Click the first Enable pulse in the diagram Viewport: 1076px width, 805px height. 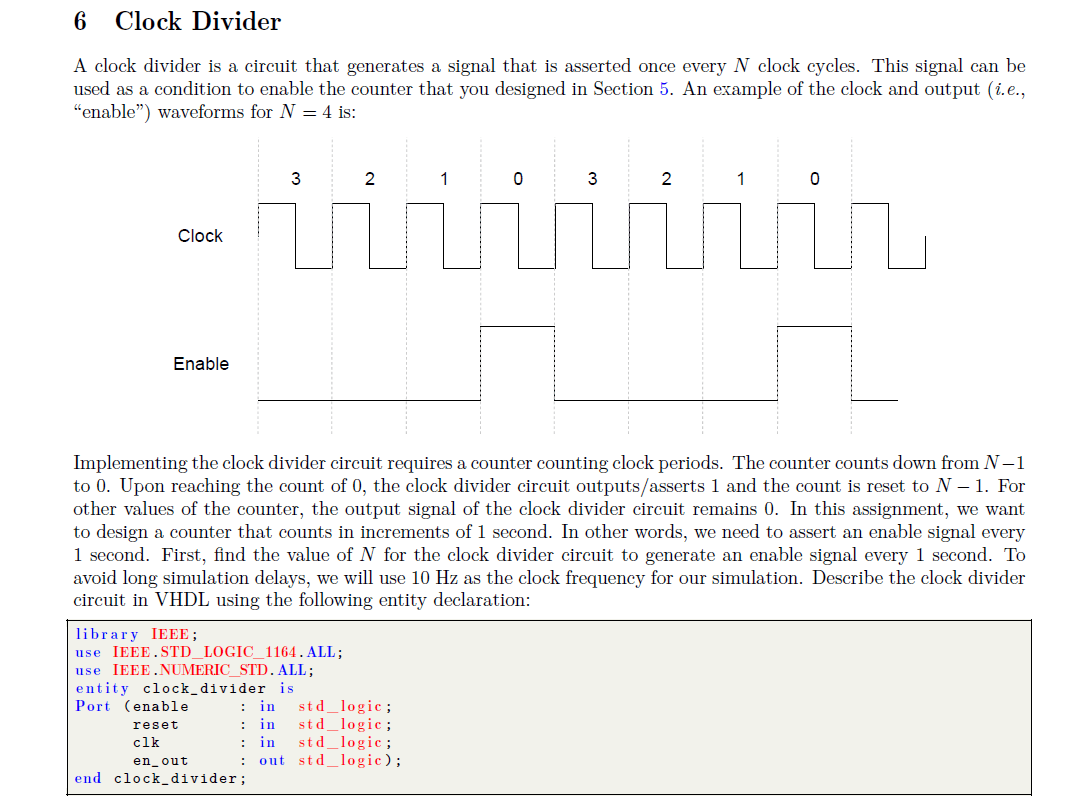[x=517, y=325]
